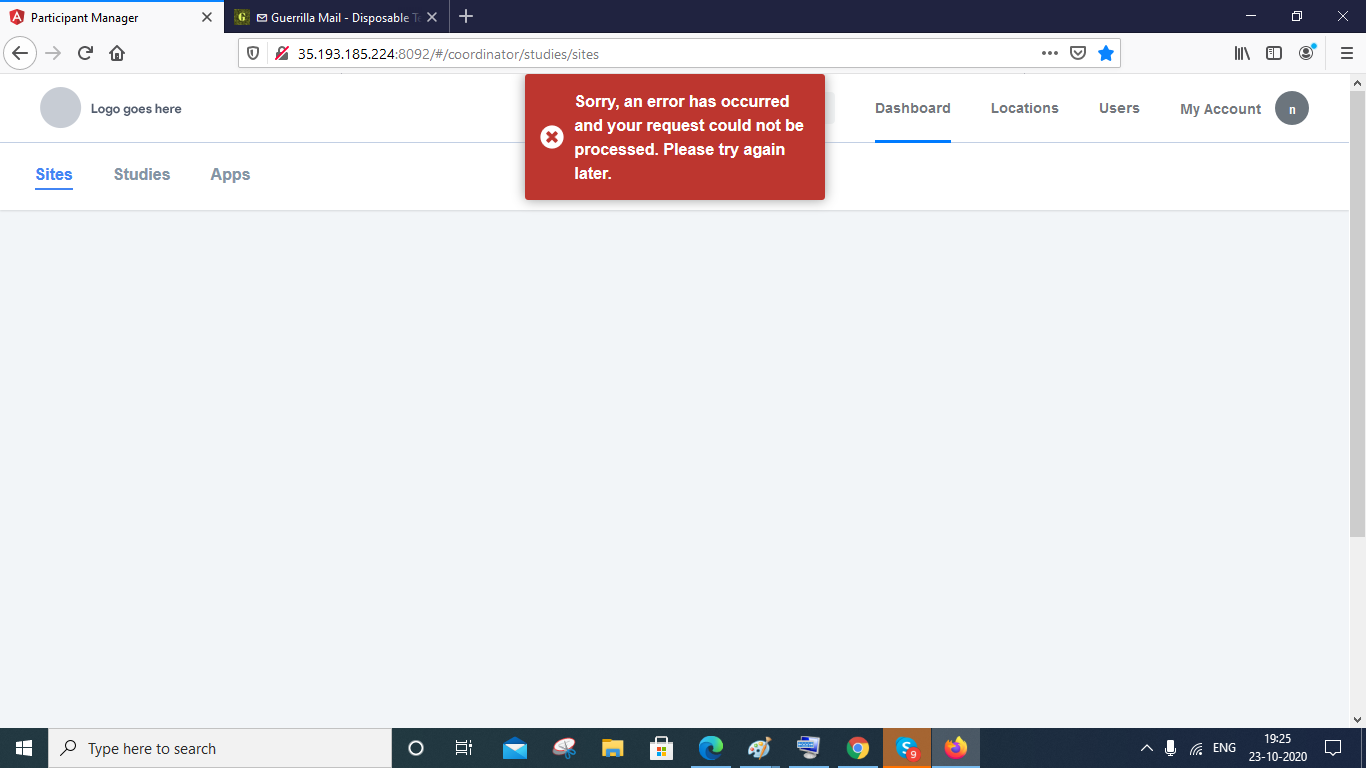Click the red error X icon

(x=552, y=137)
